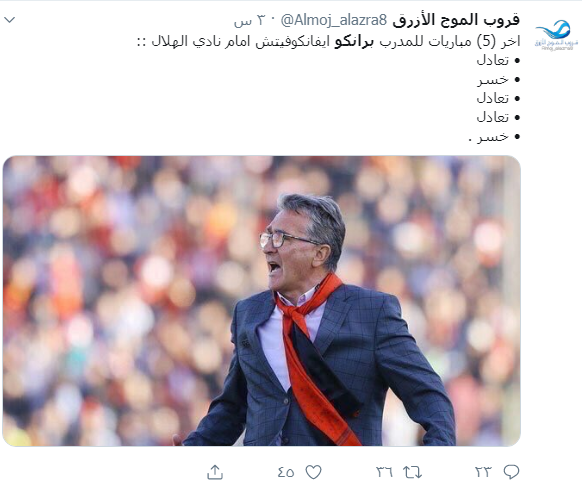View retweets count ٣٦
Viewport: 582px width, 496px height.
coord(385,472)
